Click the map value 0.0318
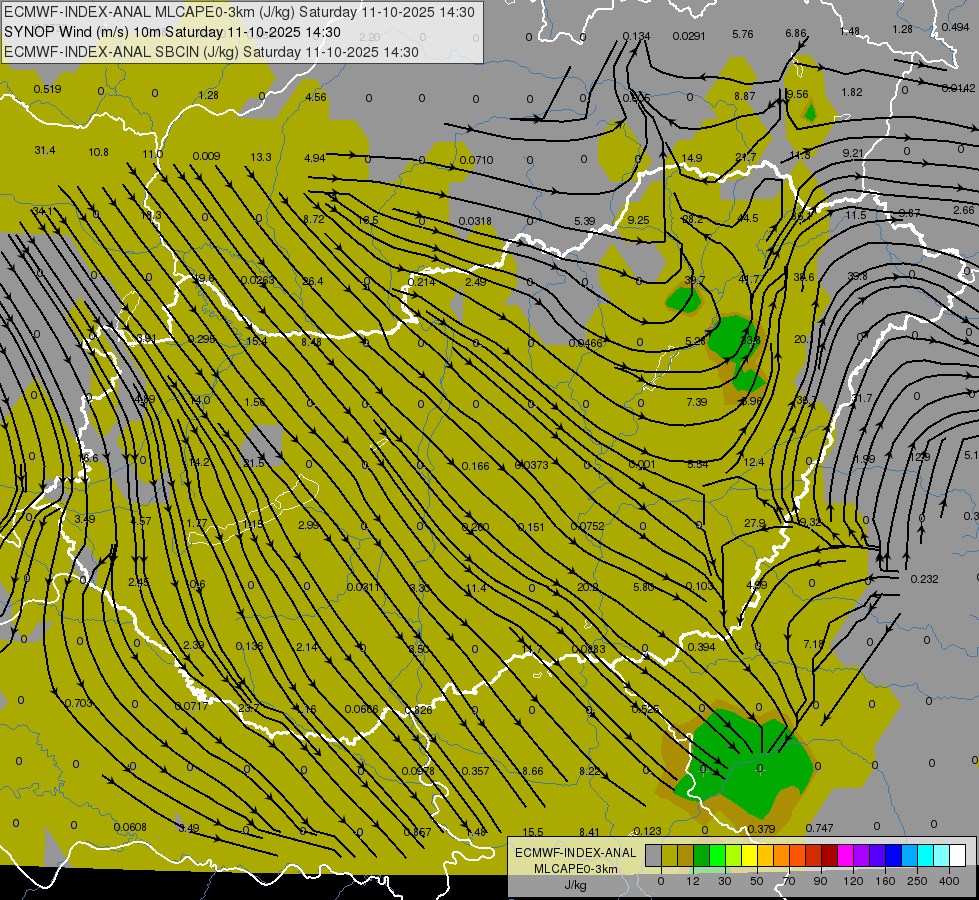This screenshot has height=900, width=979. click(x=475, y=221)
